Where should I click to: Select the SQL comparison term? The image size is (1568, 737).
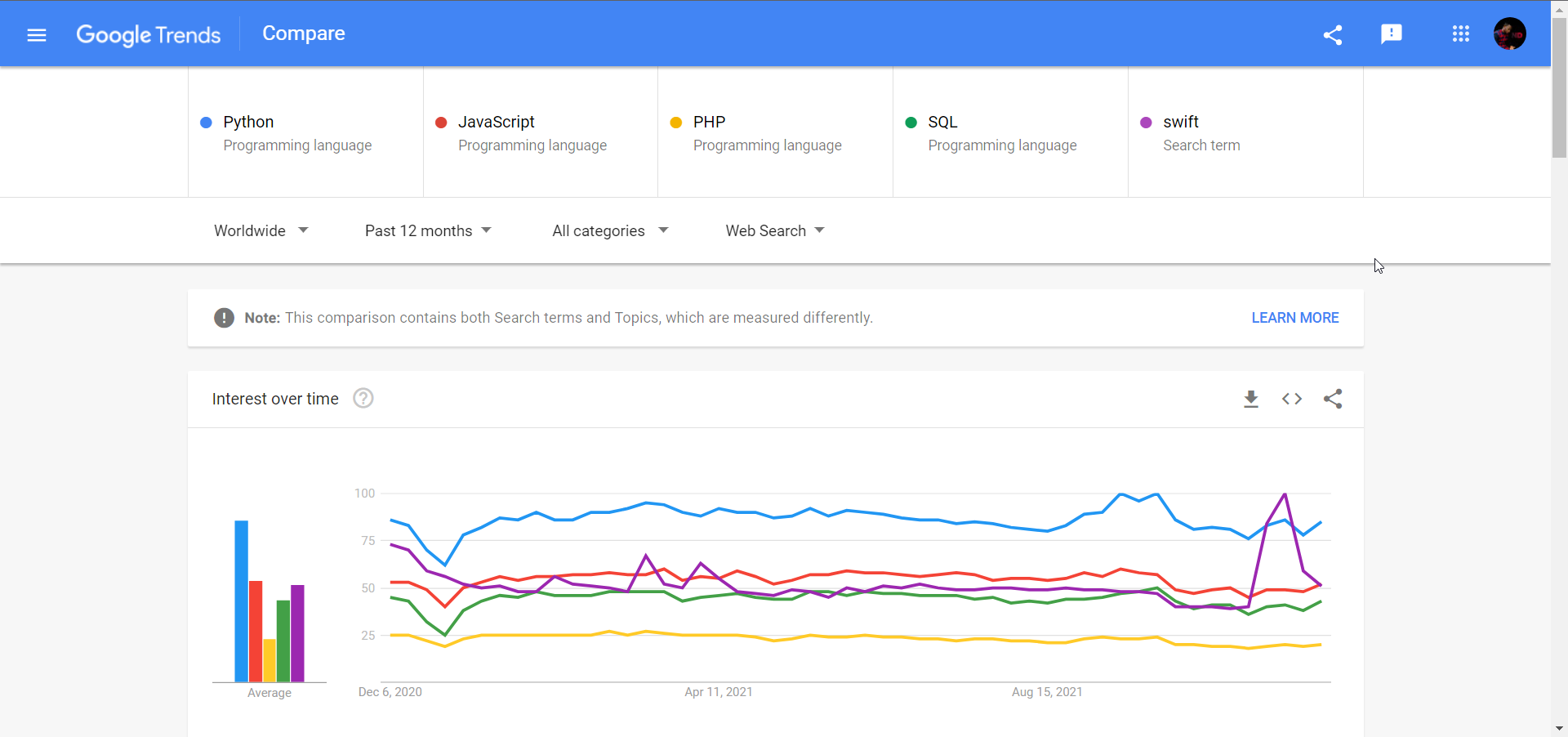(x=1011, y=132)
